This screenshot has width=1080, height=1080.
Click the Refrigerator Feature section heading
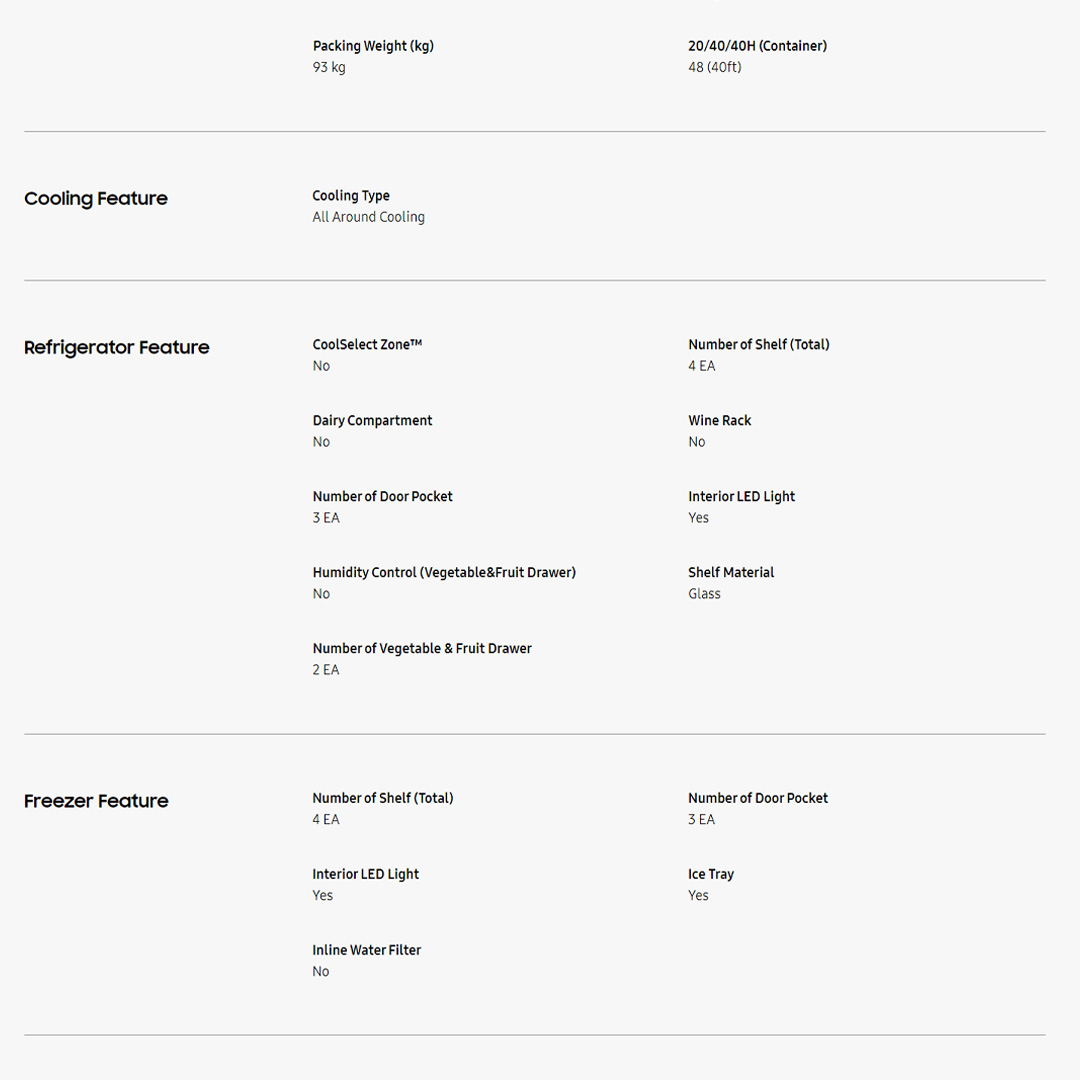[117, 348]
